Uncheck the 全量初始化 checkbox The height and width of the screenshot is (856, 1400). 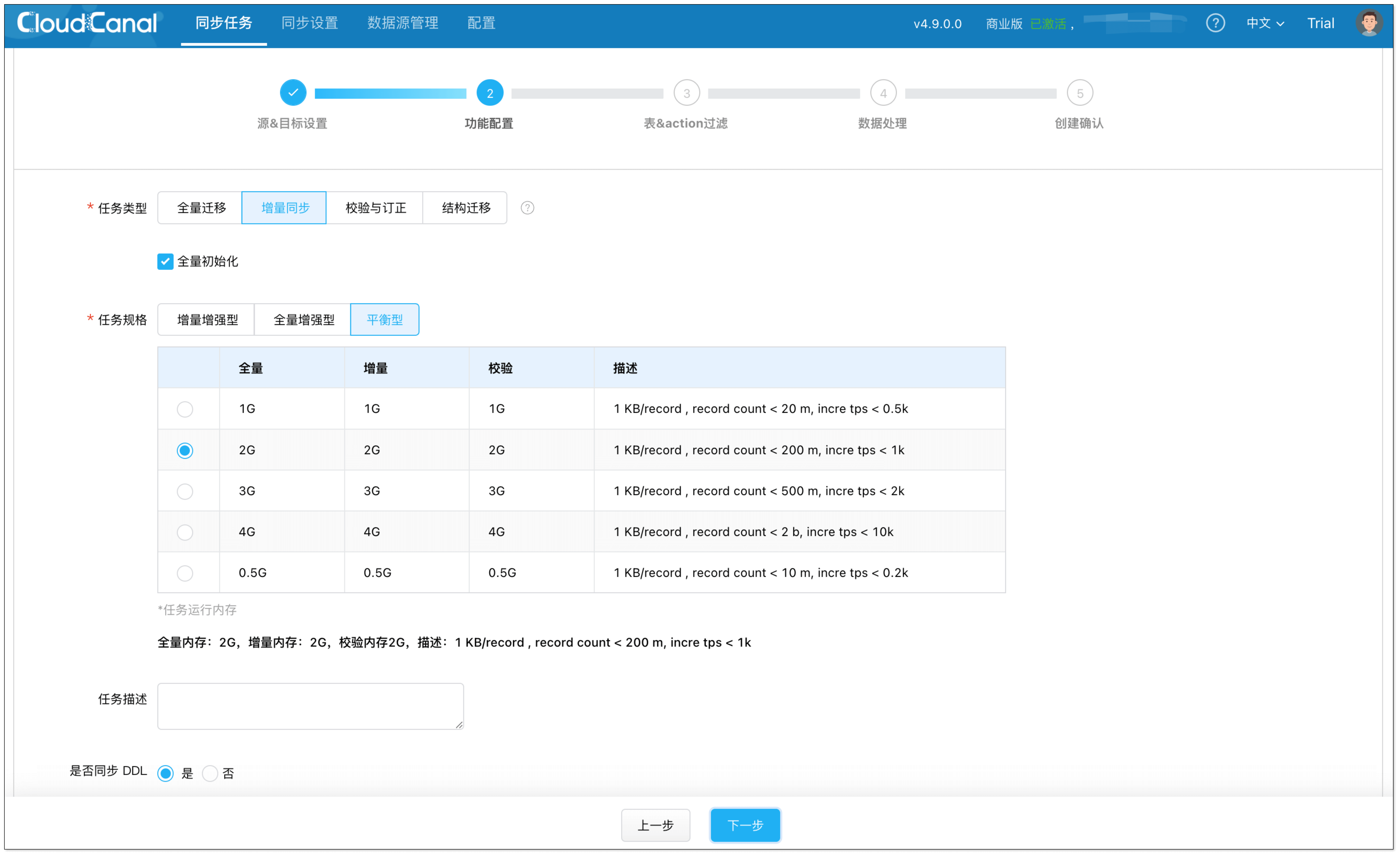click(x=165, y=261)
